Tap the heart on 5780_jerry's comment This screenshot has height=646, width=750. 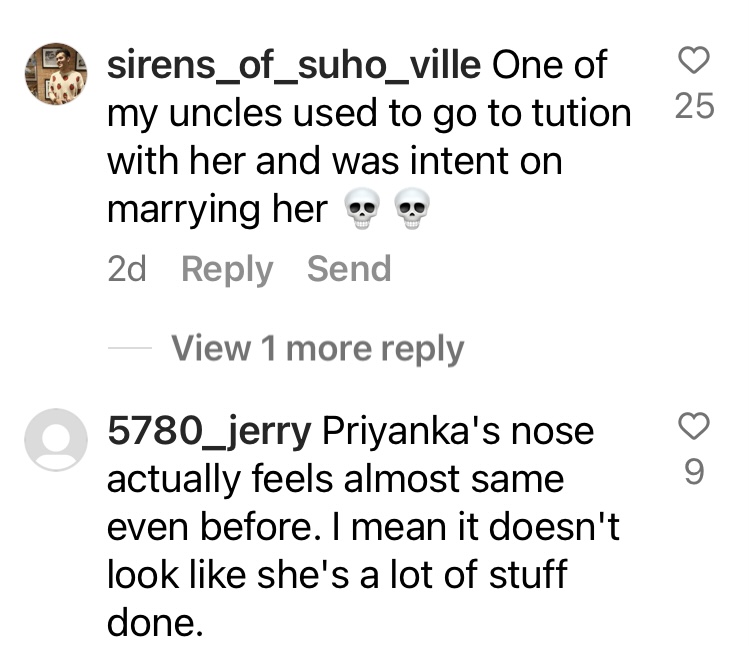[694, 429]
